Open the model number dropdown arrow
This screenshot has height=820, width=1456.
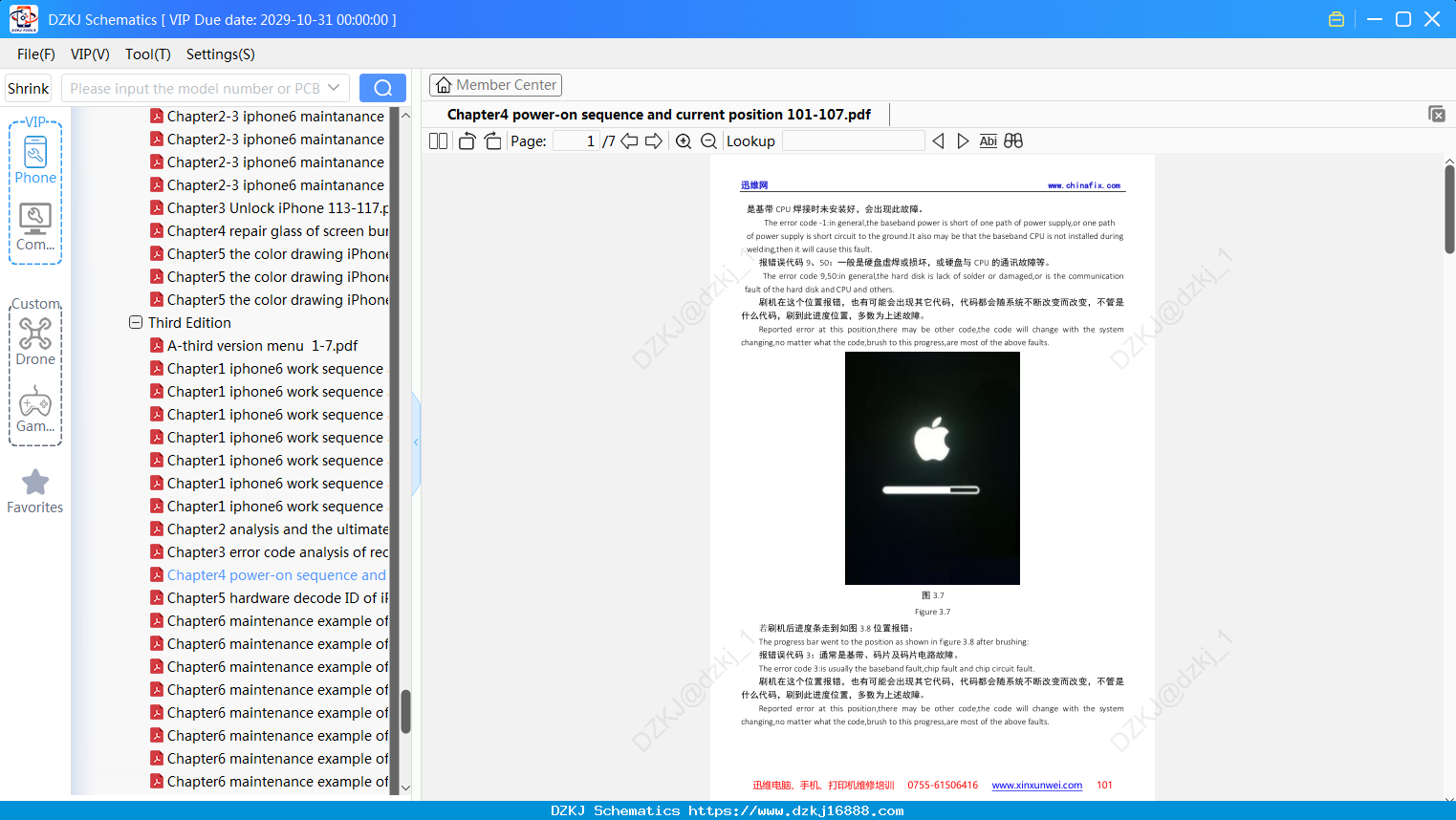click(334, 88)
